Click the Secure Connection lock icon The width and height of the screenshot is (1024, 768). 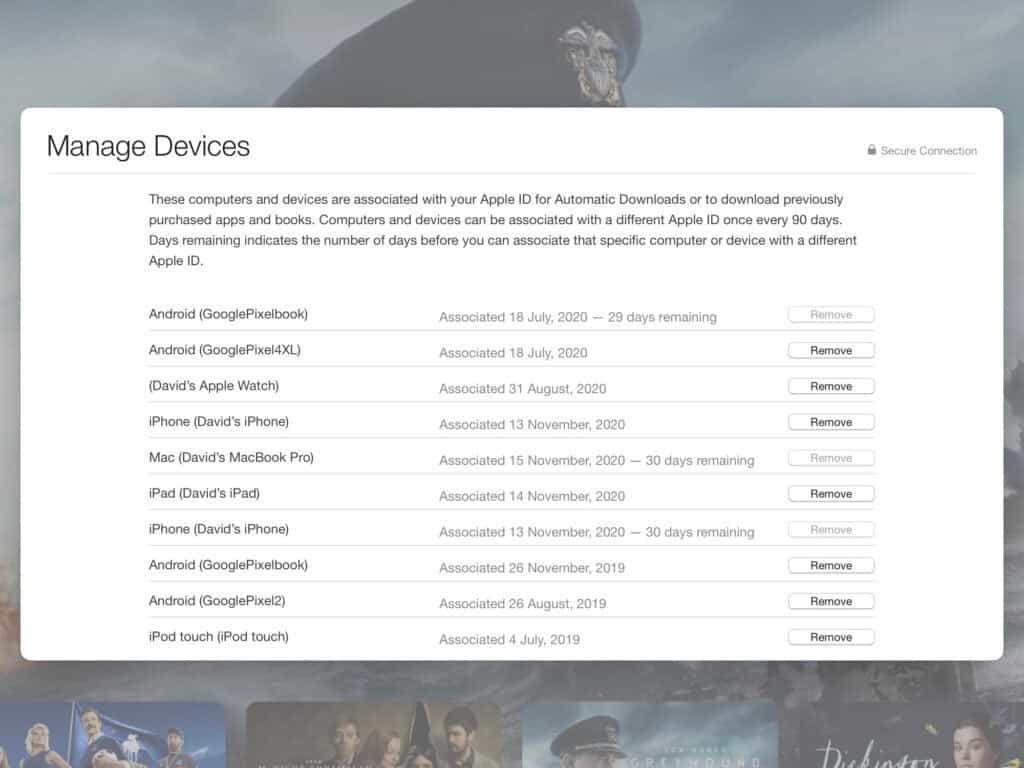(872, 151)
